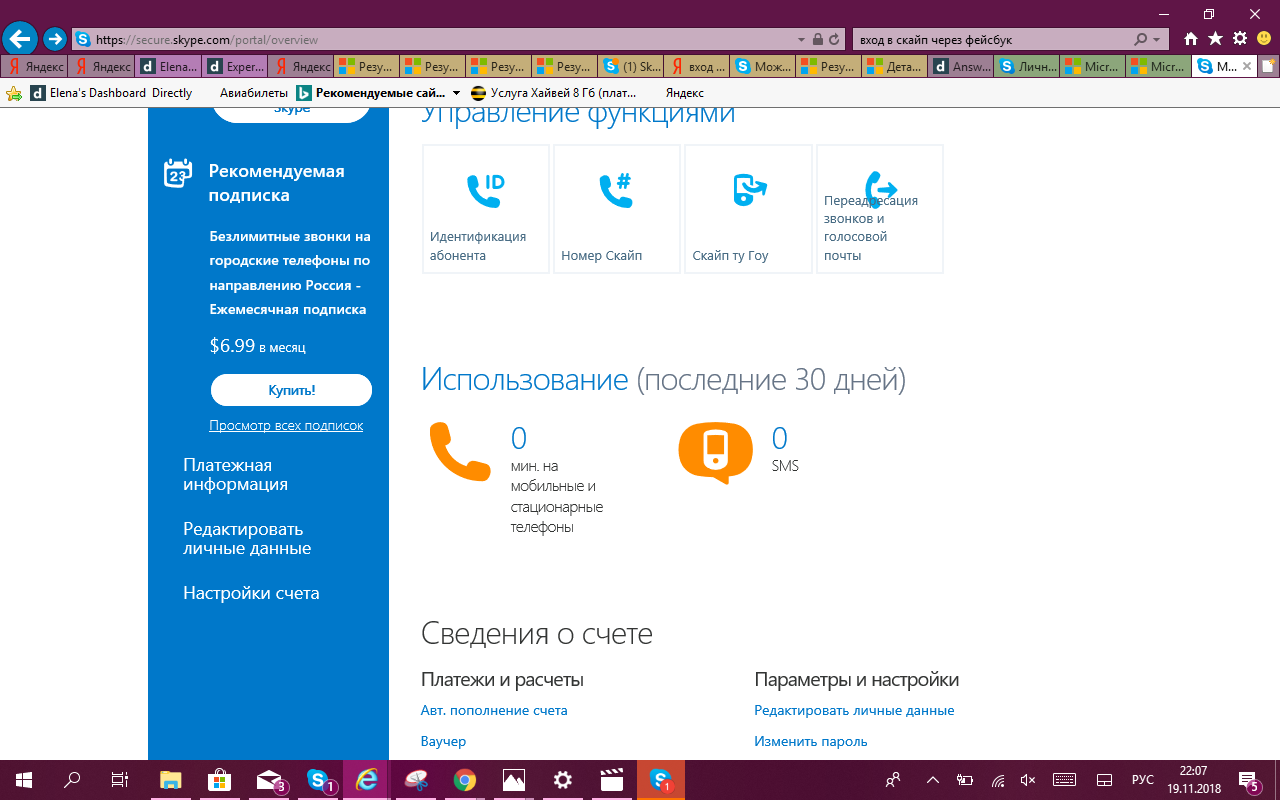Open the Caller ID phone icon tile
Screen dimensions: 1280x800
coord(486,209)
